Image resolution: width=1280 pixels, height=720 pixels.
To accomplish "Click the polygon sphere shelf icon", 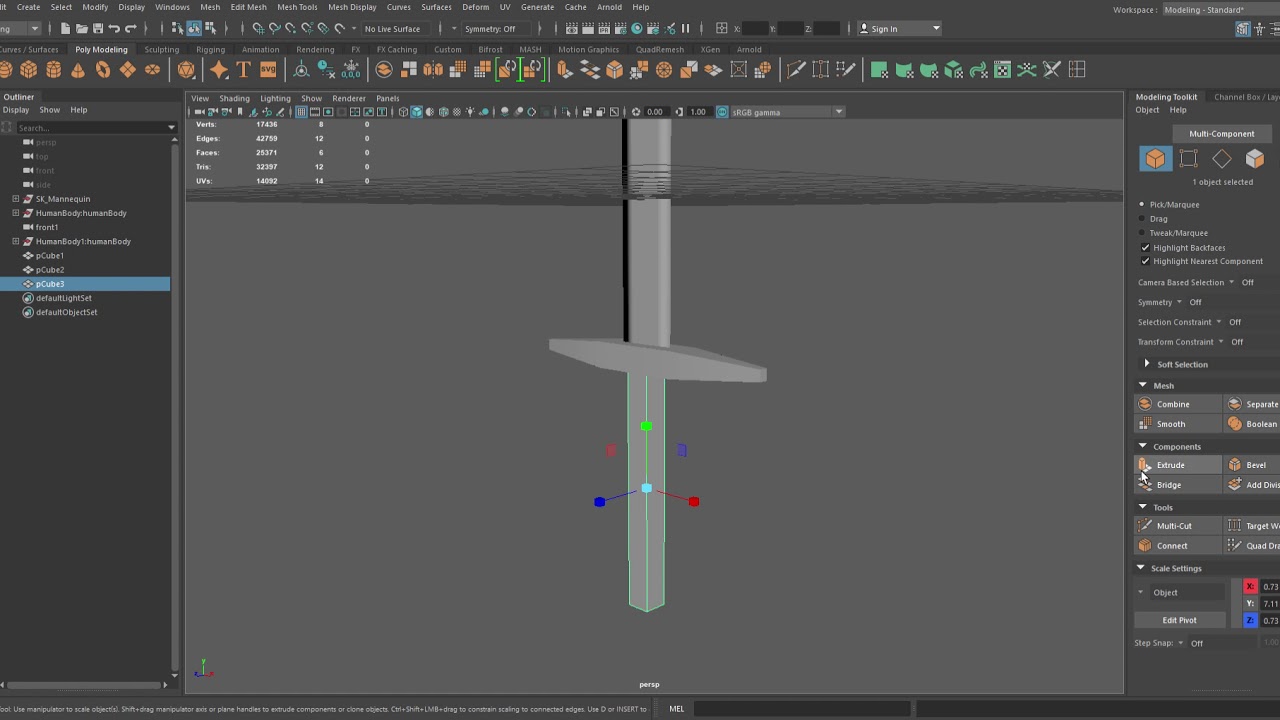I will 5,69.
